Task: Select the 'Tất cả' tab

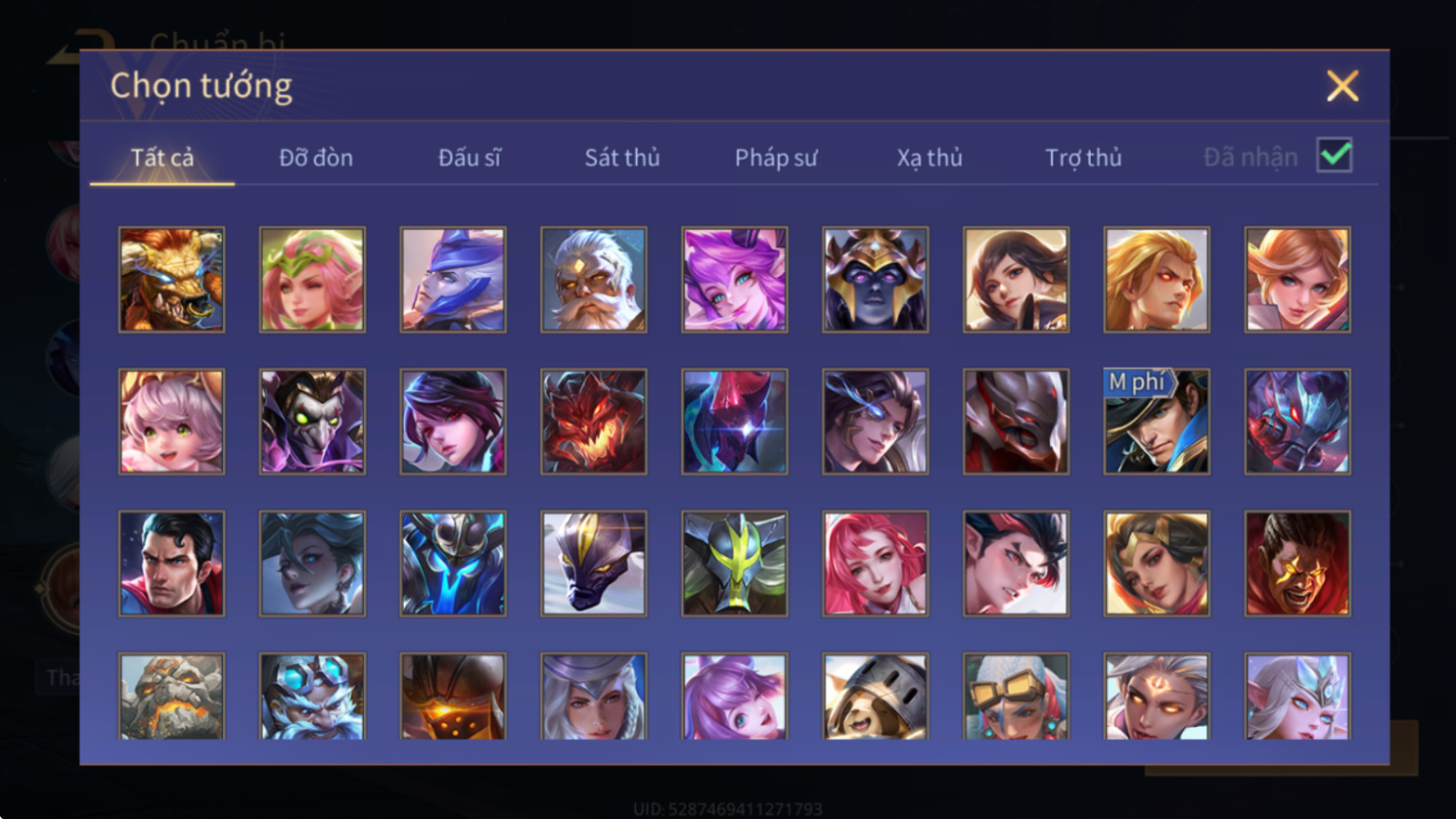Action: 162,158
